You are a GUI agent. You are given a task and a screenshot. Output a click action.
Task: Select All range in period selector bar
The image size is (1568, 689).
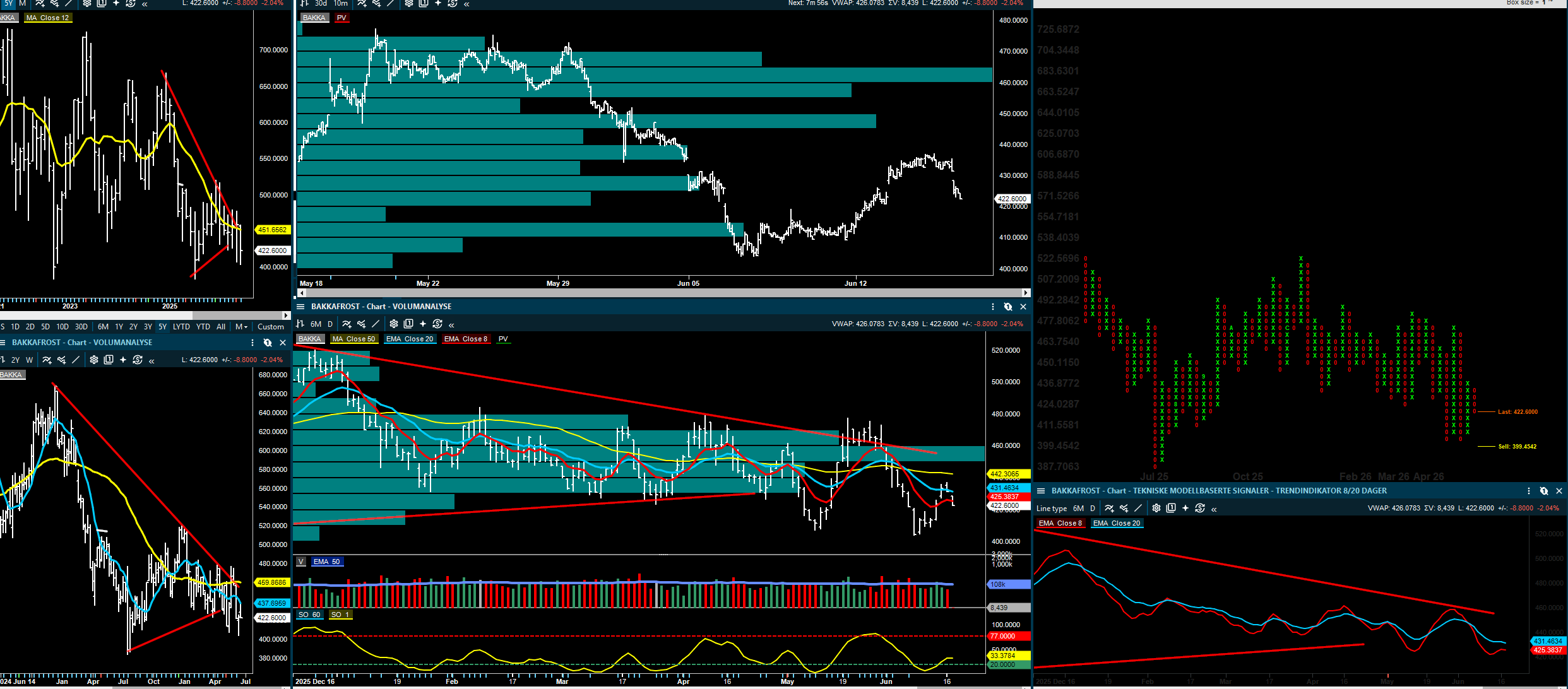pyautogui.click(x=221, y=327)
